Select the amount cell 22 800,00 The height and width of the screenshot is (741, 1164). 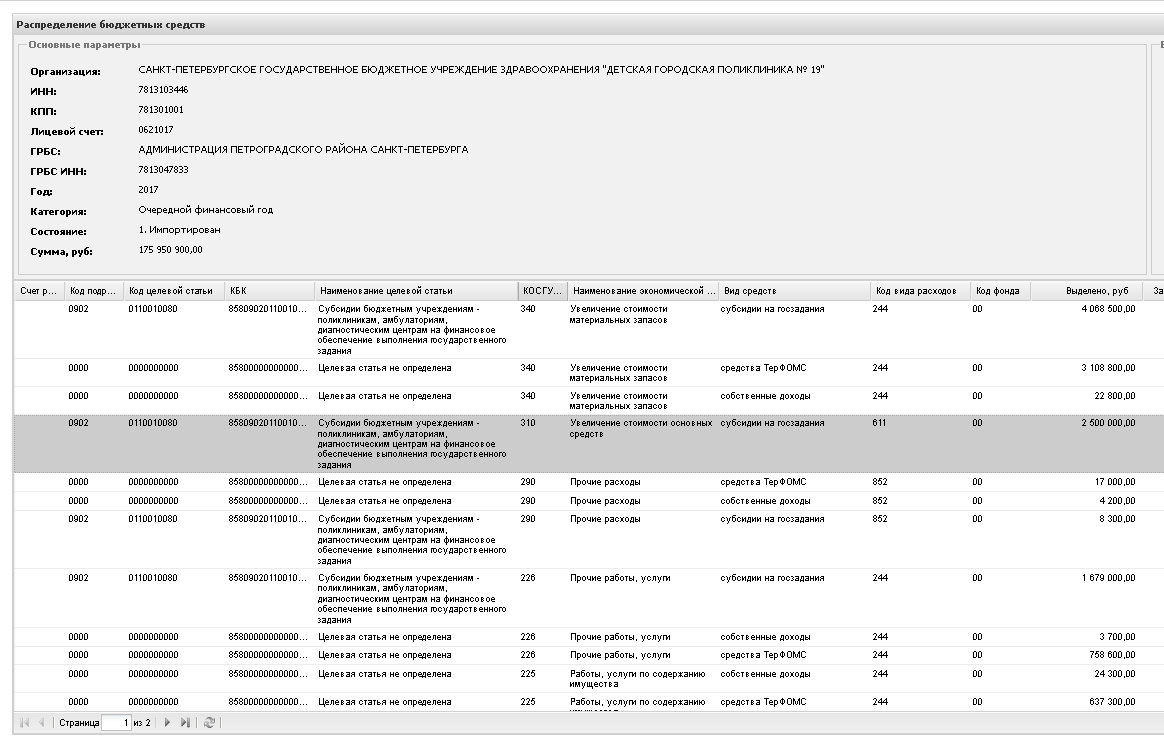tap(1114, 396)
